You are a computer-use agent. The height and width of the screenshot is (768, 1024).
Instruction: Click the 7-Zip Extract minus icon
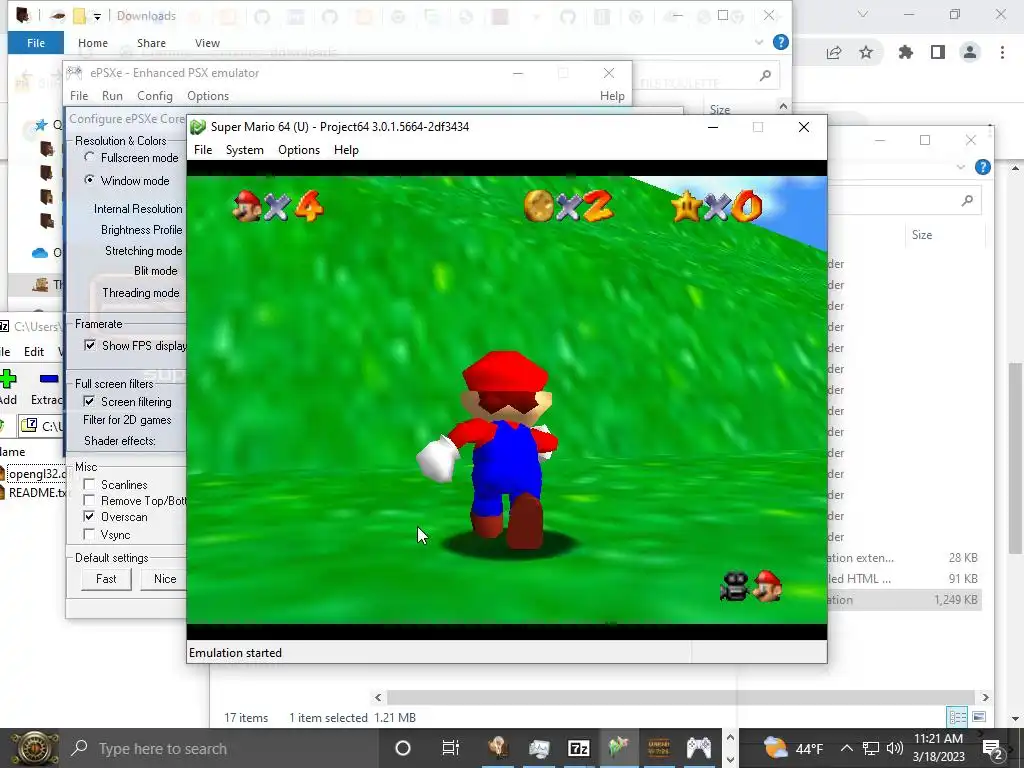(x=49, y=379)
